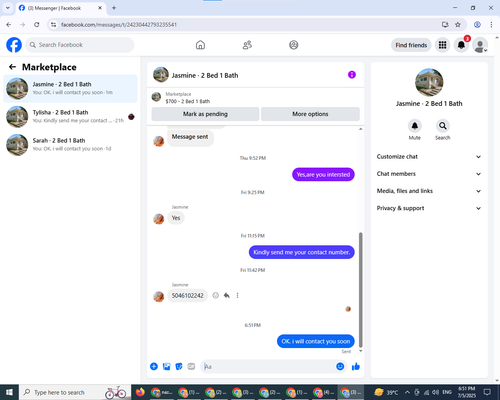
Task: Open more options for 5046102242 message
Action: (x=237, y=295)
